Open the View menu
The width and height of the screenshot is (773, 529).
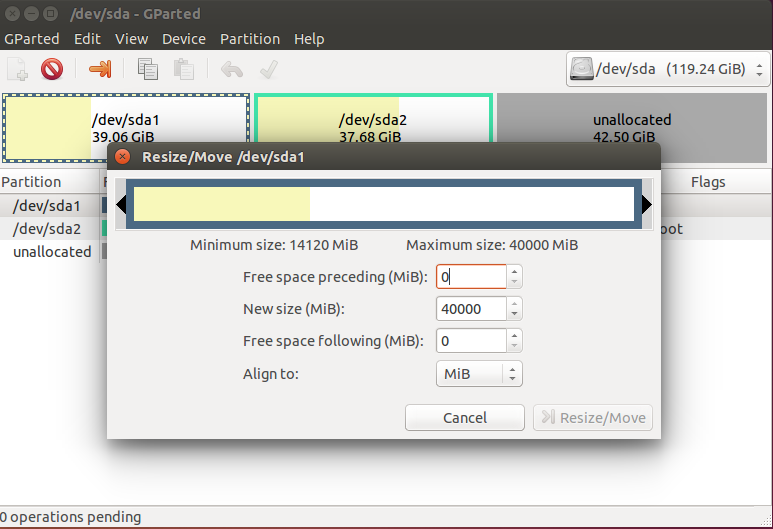click(x=132, y=39)
